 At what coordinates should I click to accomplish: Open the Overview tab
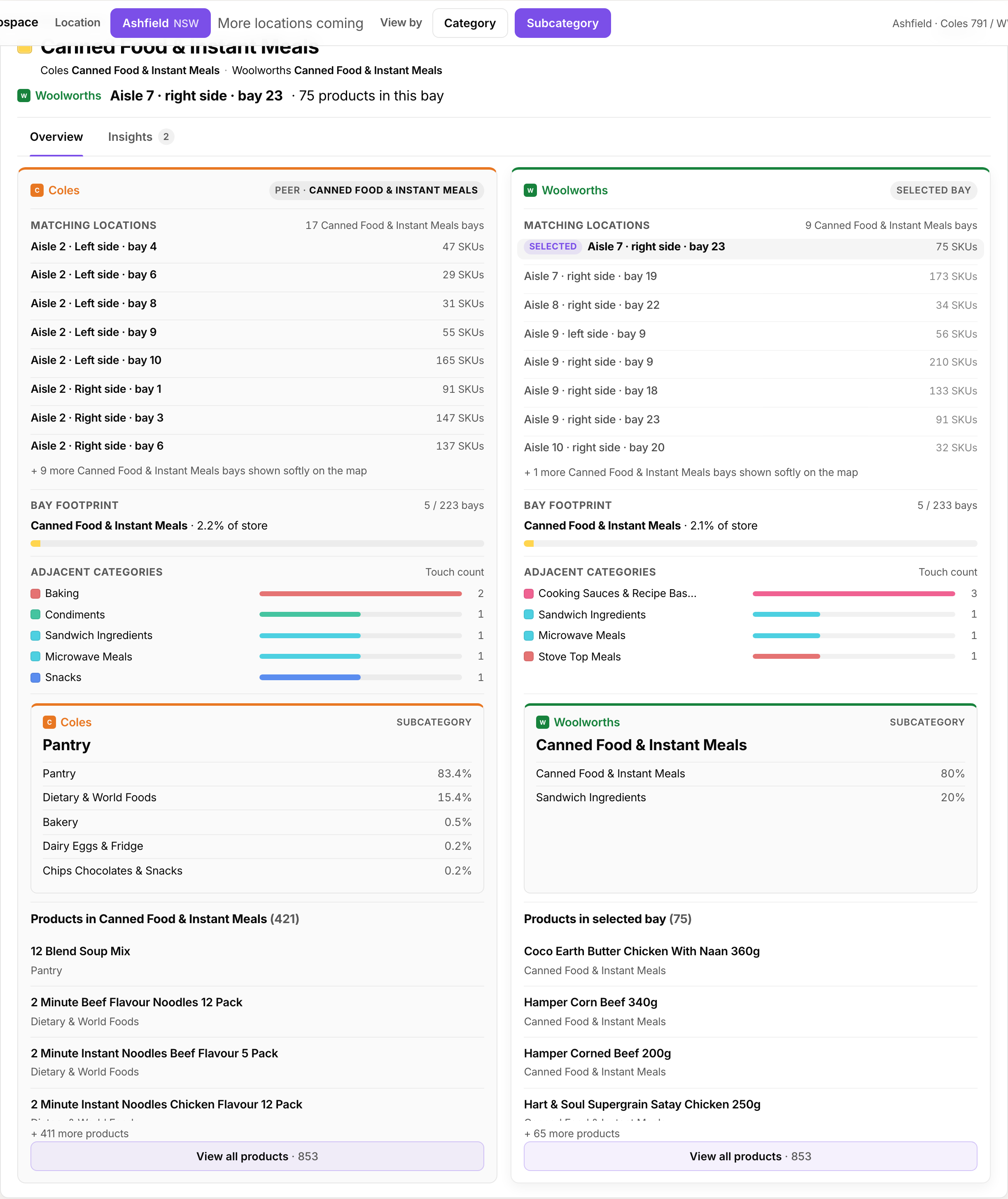point(56,137)
